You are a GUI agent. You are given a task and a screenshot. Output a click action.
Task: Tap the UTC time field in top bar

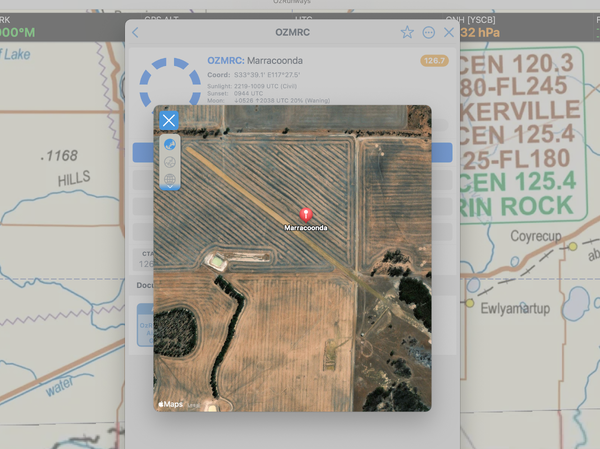pyautogui.click(x=304, y=19)
